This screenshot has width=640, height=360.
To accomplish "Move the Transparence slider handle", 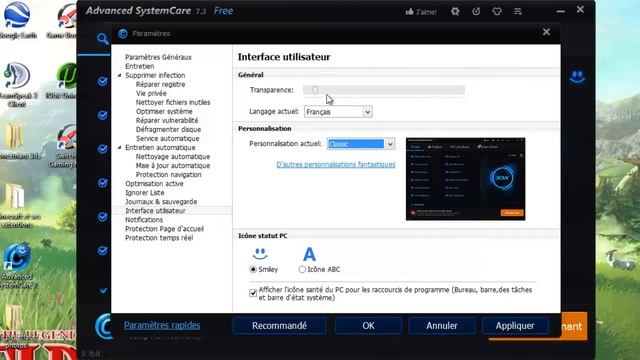I will tap(315, 90).
